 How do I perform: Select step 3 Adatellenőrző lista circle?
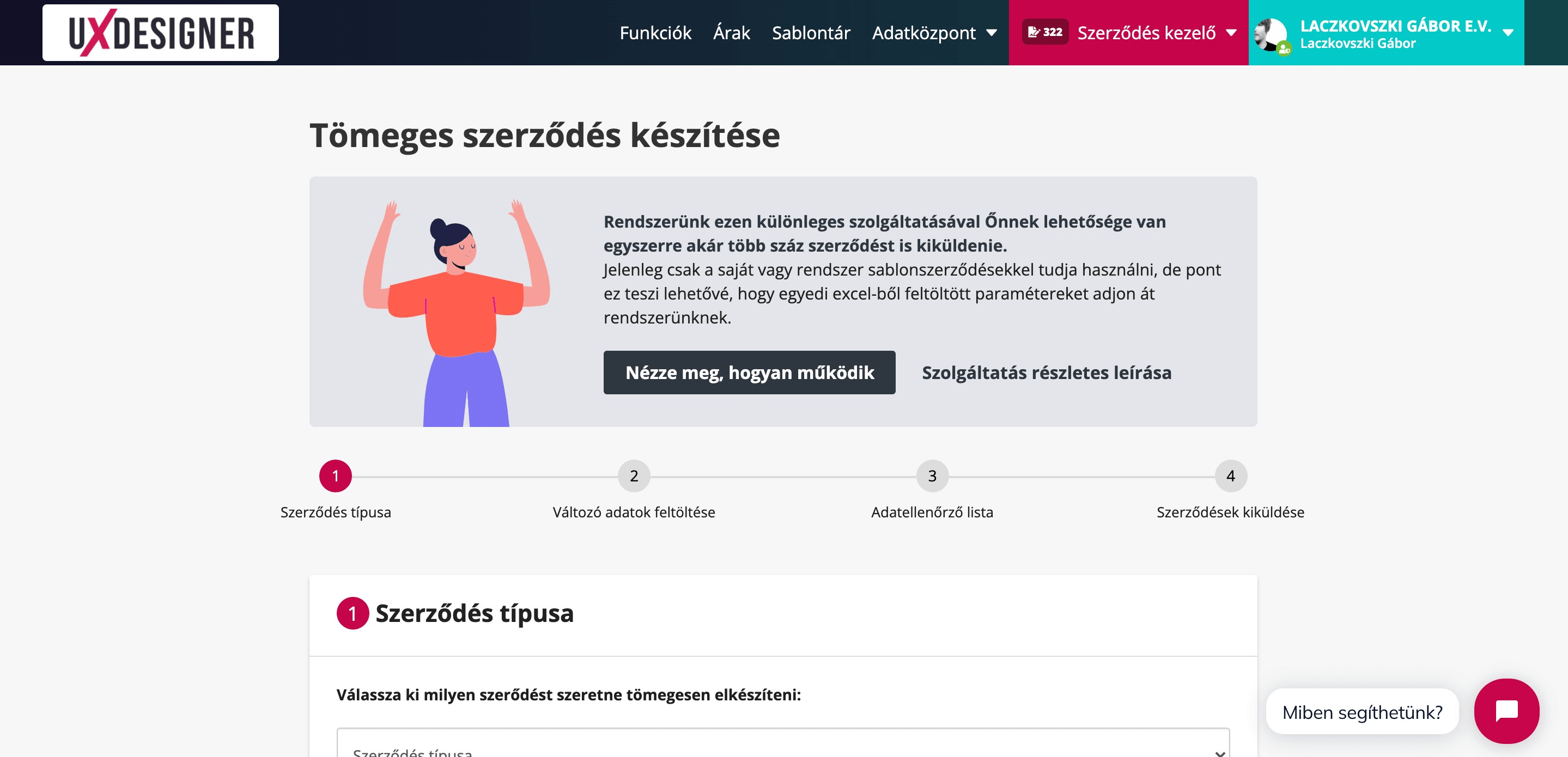tap(932, 476)
